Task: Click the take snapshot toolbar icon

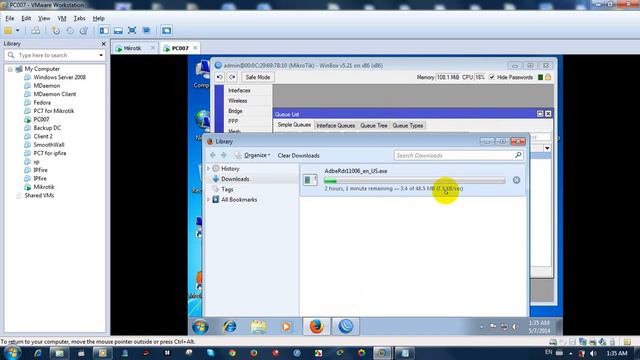Action: 56,31
